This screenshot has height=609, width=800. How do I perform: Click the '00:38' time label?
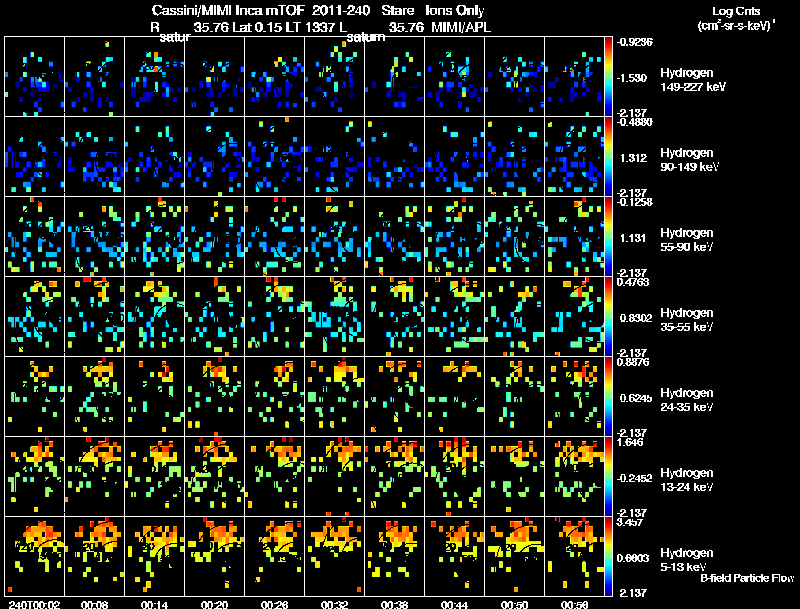[x=394, y=604]
